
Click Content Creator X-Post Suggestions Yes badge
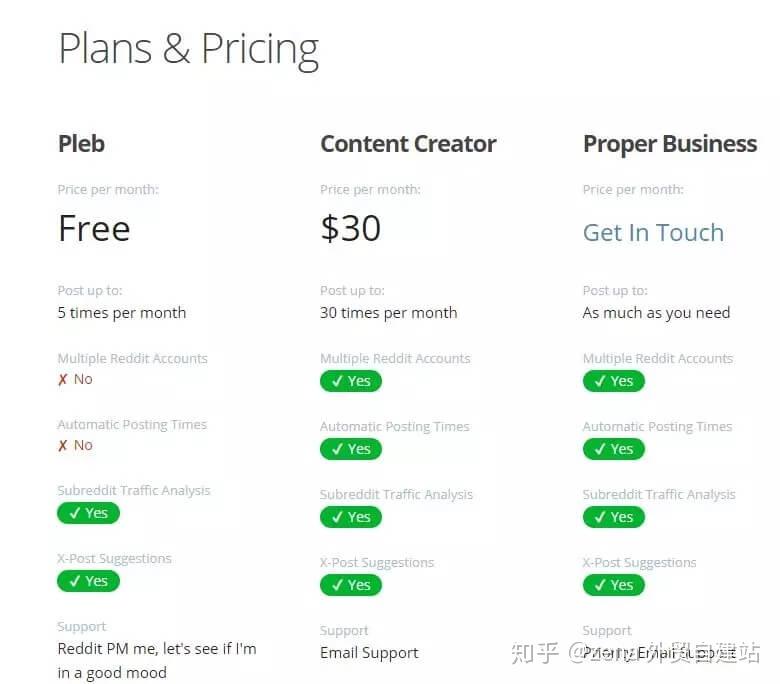pos(350,585)
